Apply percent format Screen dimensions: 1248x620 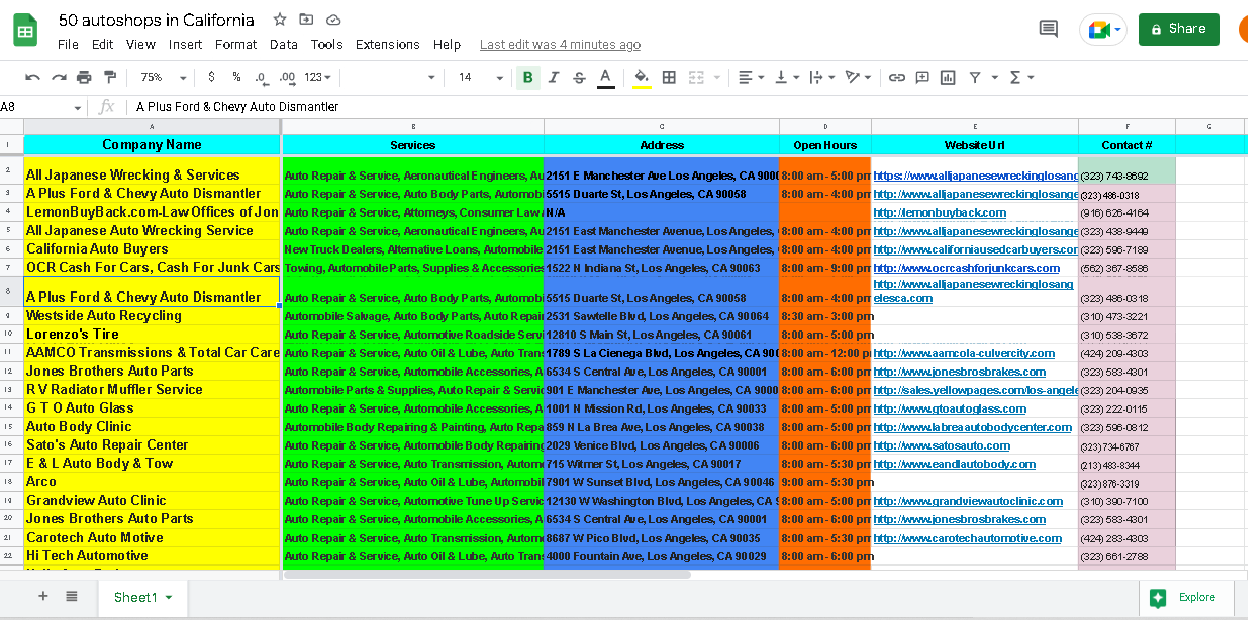[236, 77]
